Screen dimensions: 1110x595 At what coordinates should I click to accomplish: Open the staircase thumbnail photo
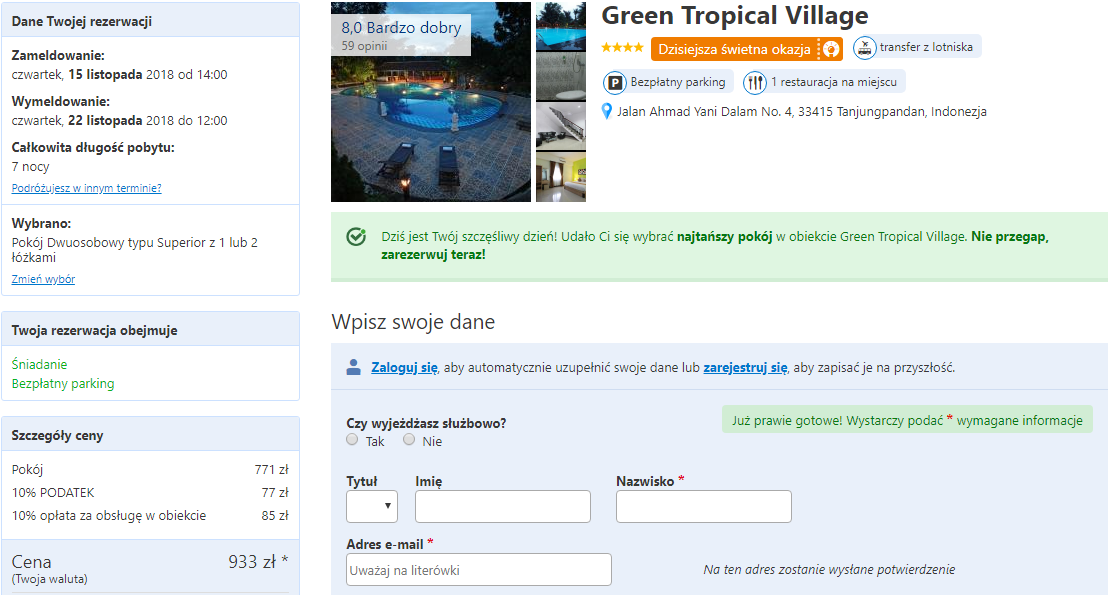[x=561, y=127]
